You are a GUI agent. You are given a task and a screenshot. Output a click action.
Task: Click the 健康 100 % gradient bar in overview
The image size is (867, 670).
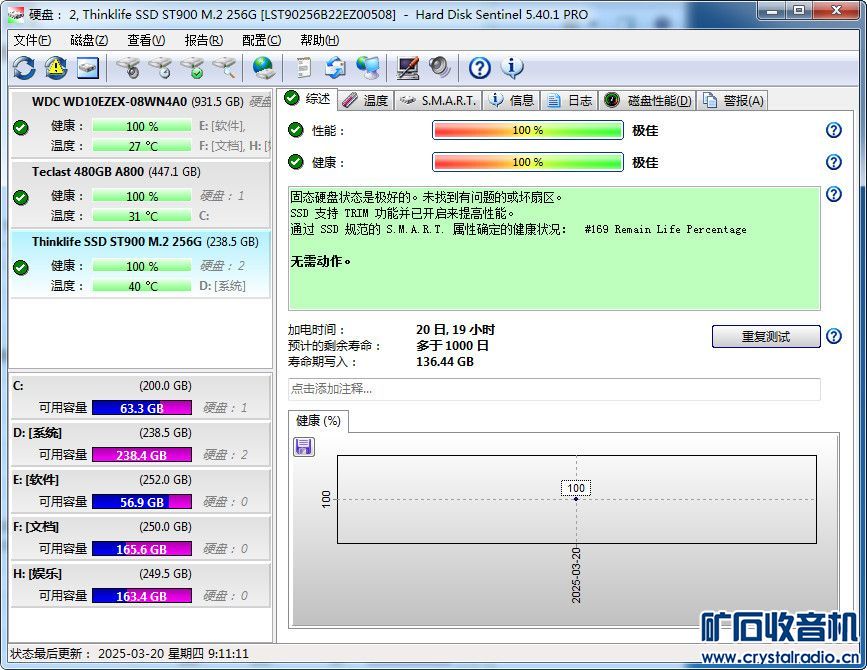(x=527, y=163)
